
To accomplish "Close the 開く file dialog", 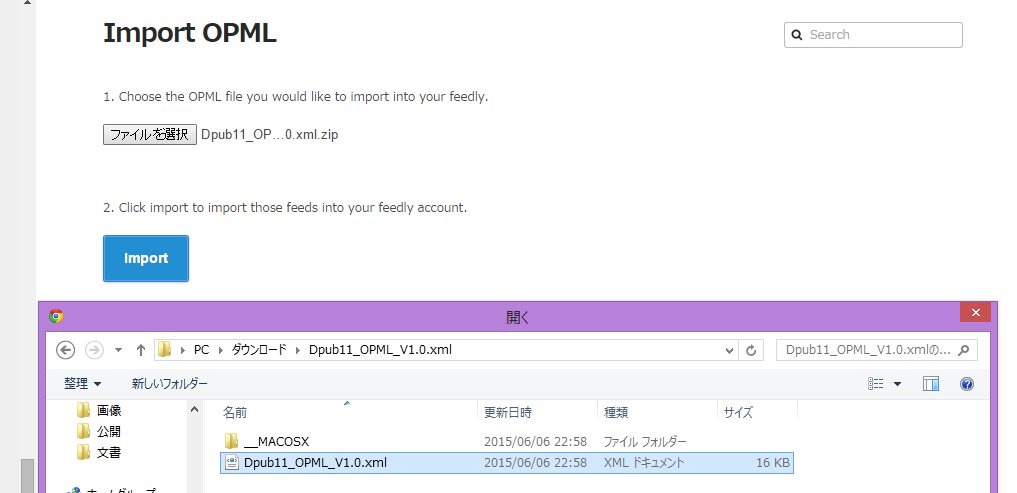I will tap(975, 313).
